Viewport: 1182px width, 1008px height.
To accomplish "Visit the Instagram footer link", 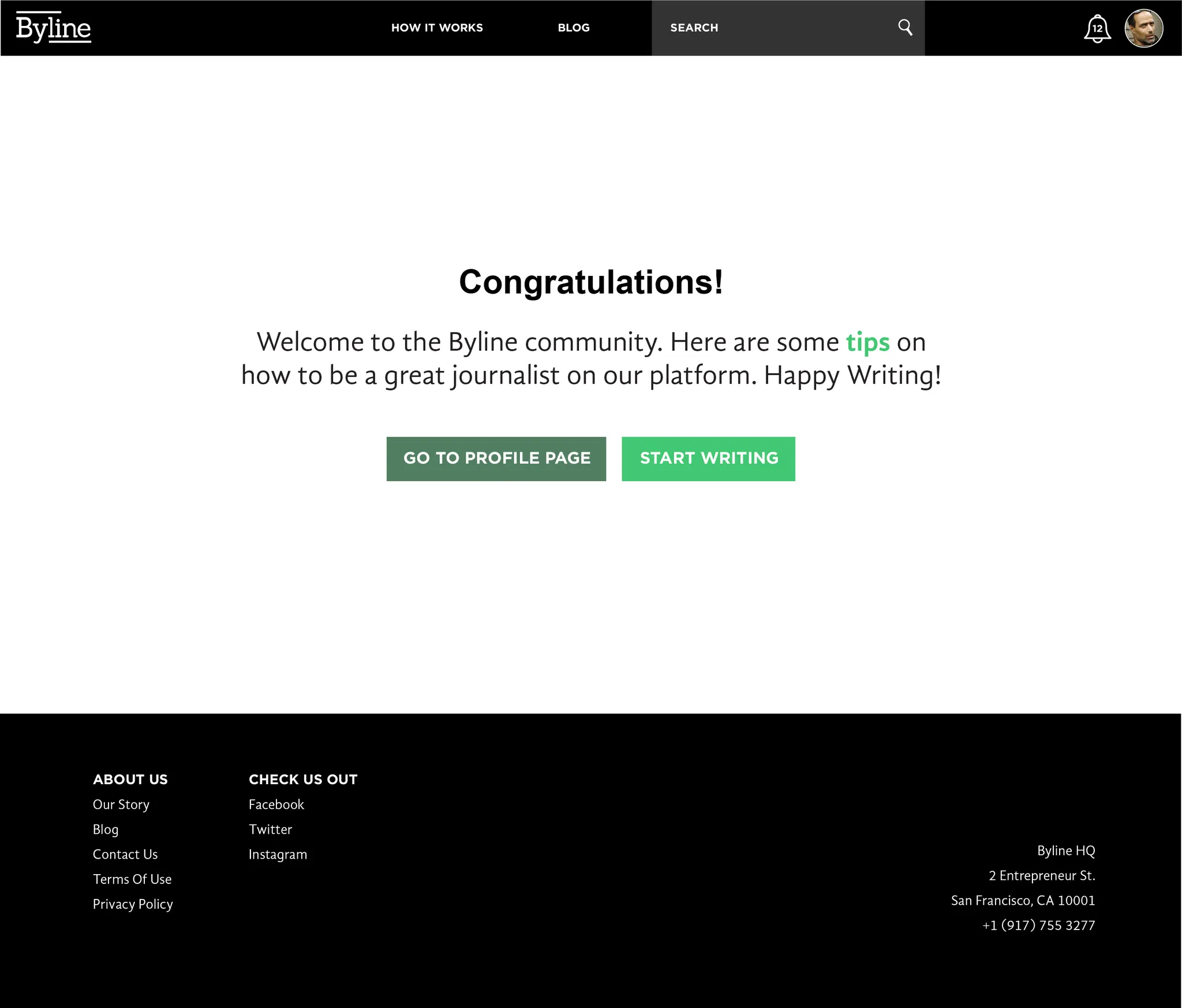I will click(278, 854).
